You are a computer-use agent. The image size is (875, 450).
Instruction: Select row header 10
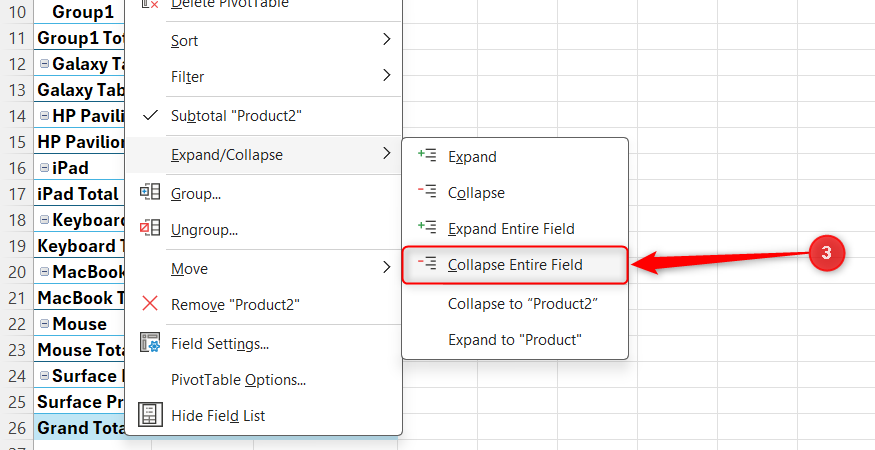[x=17, y=12]
